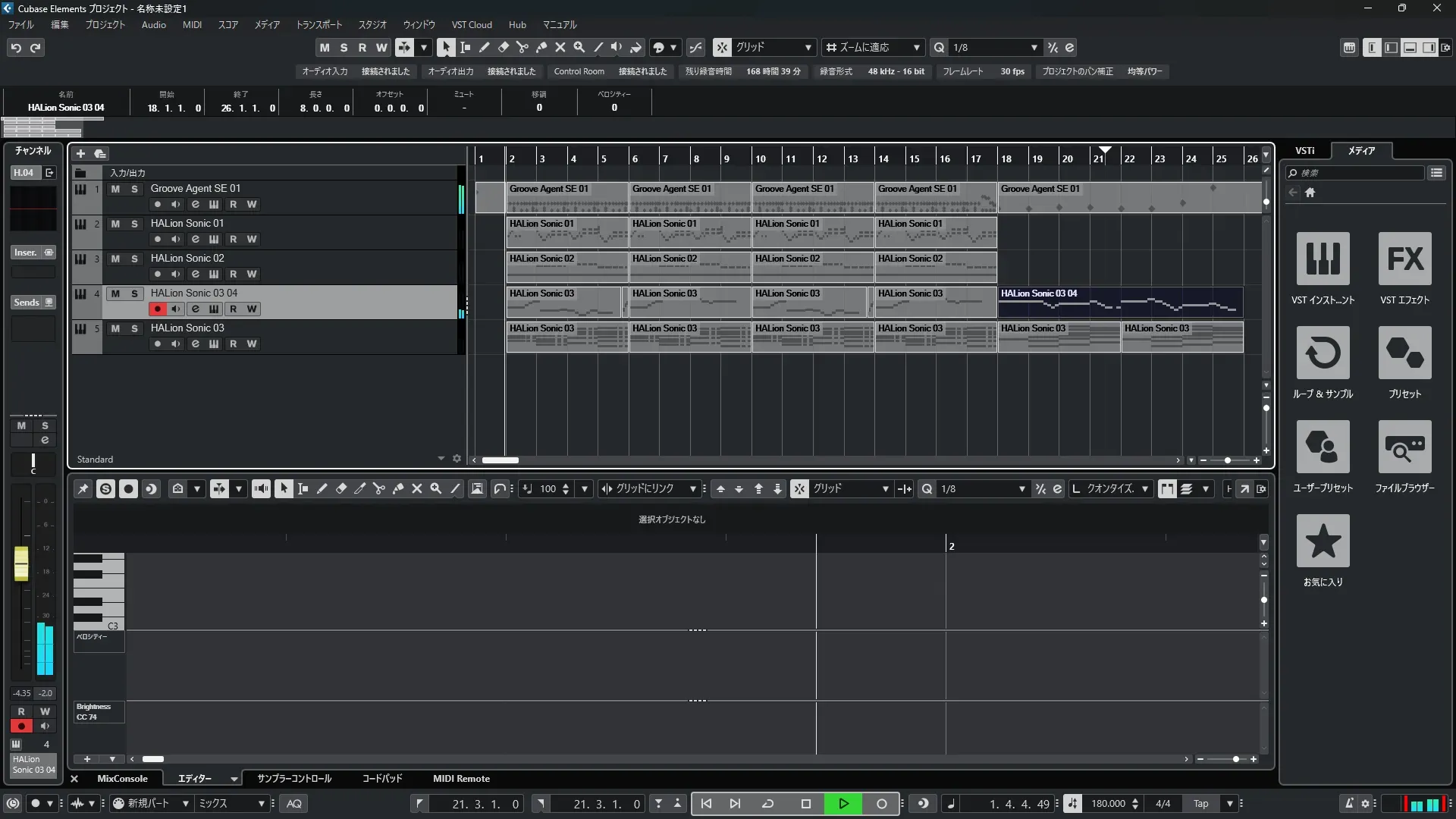
Task: Click the channel volume fader handle
Action: pos(21,563)
